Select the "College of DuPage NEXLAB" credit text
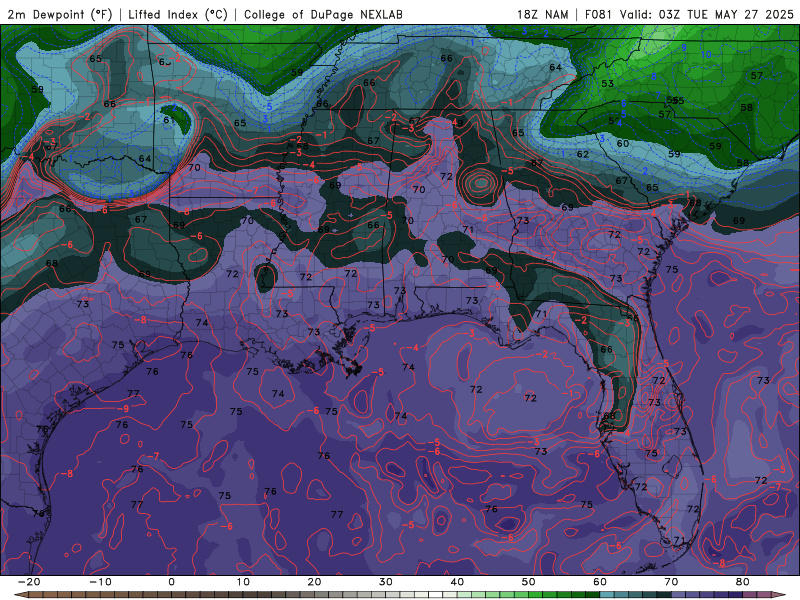The image size is (800, 600). [x=323, y=14]
